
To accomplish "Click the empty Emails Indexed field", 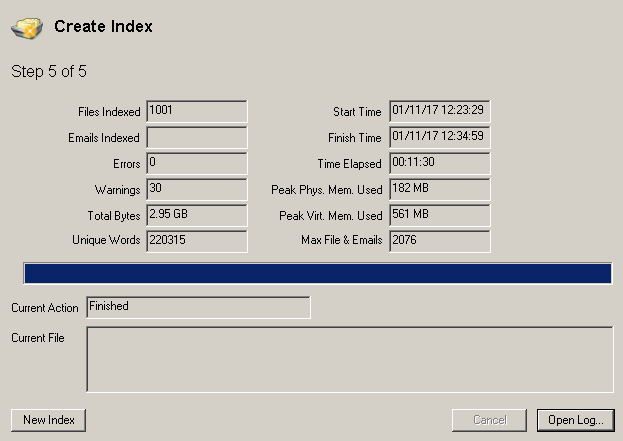I will coord(196,137).
